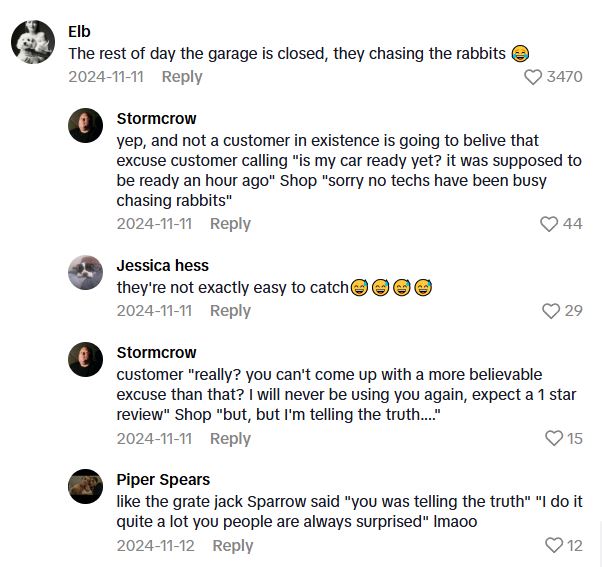Screen dimensions: 602x567
Task: Like Jessica hess's comment heart
Action: [550, 311]
